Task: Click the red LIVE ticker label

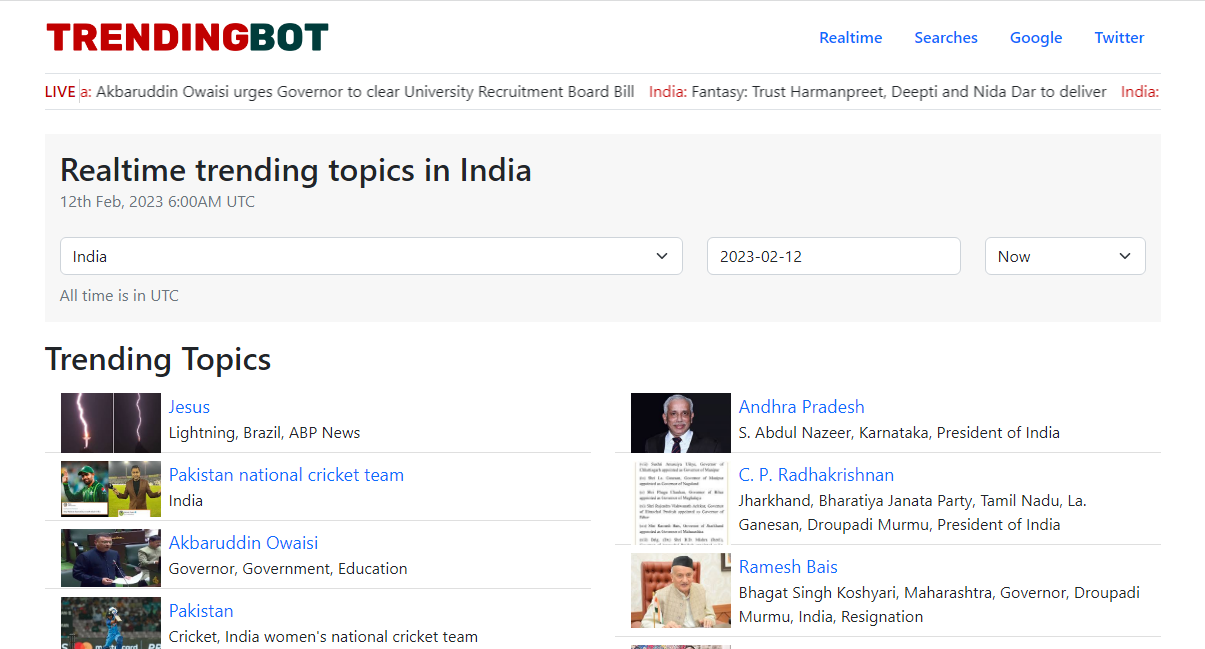Action: (x=60, y=92)
